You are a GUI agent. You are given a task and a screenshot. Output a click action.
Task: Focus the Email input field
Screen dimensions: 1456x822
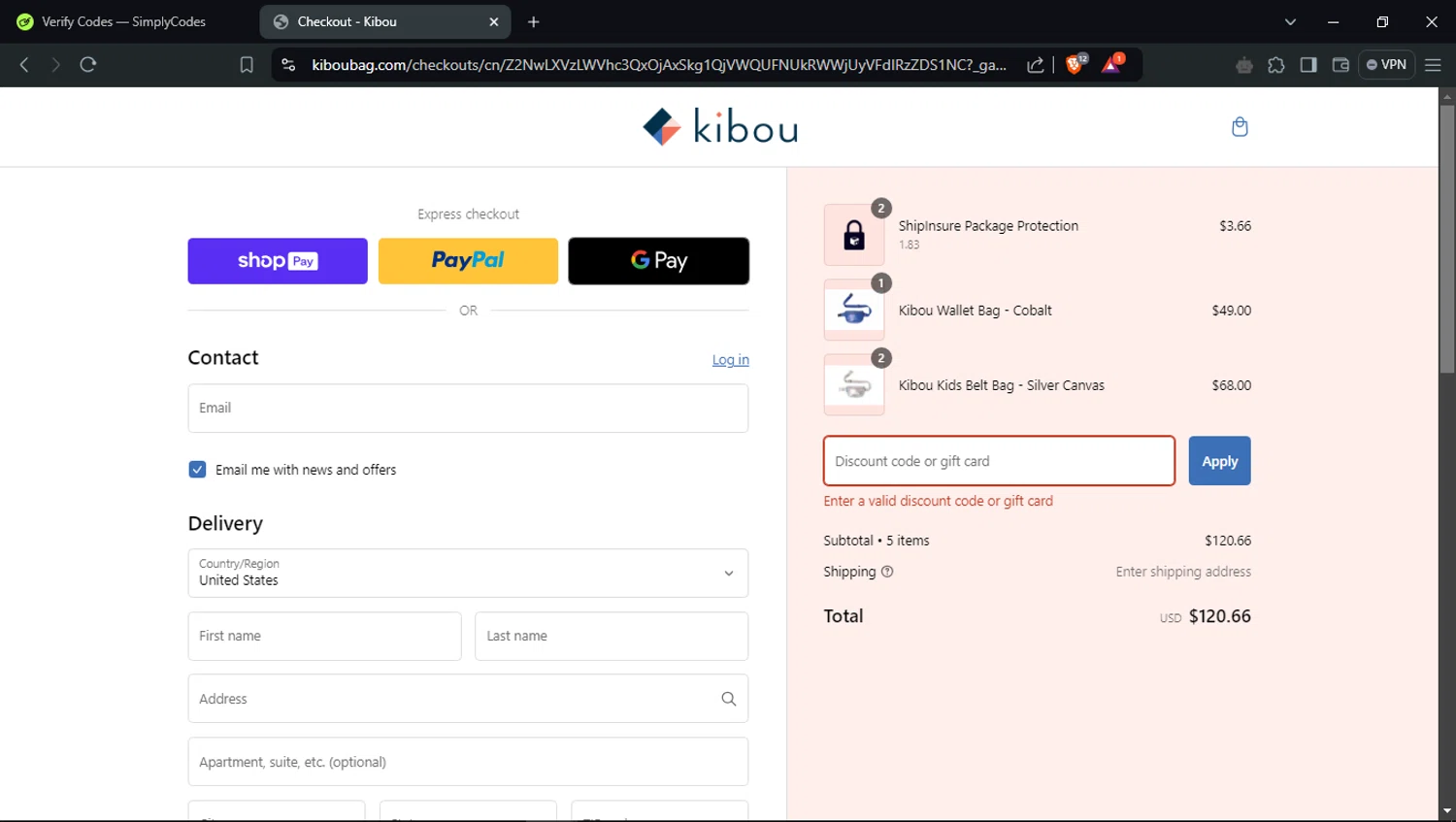[x=468, y=409]
